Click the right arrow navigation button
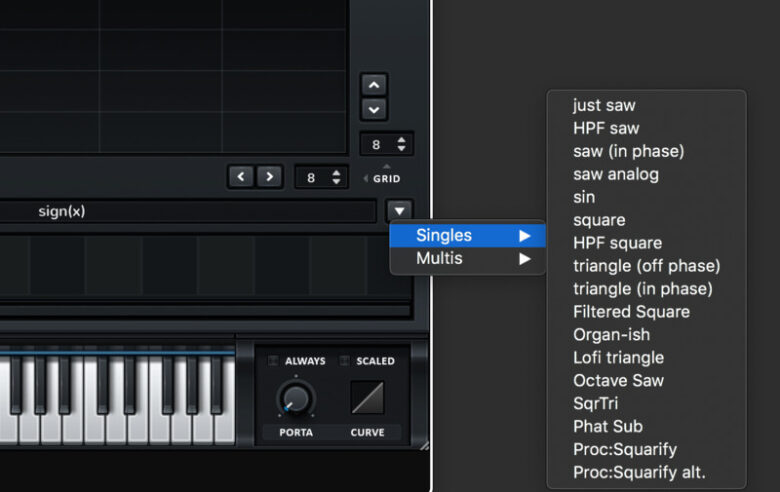This screenshot has width=780, height=492. [x=269, y=177]
